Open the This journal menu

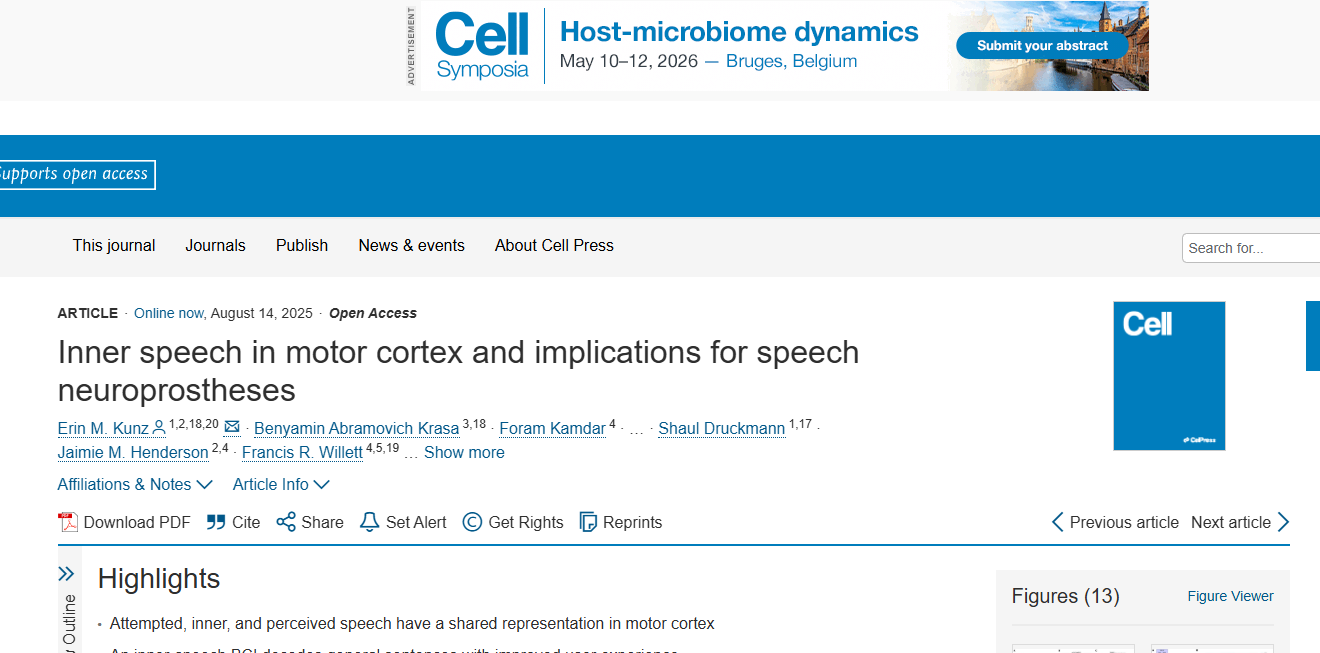pyautogui.click(x=114, y=245)
